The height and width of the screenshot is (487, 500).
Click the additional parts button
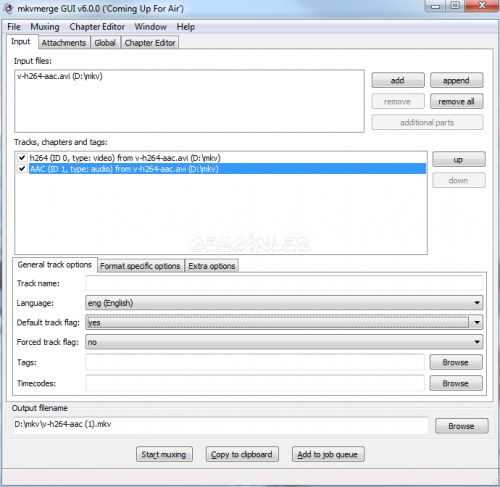coord(427,122)
